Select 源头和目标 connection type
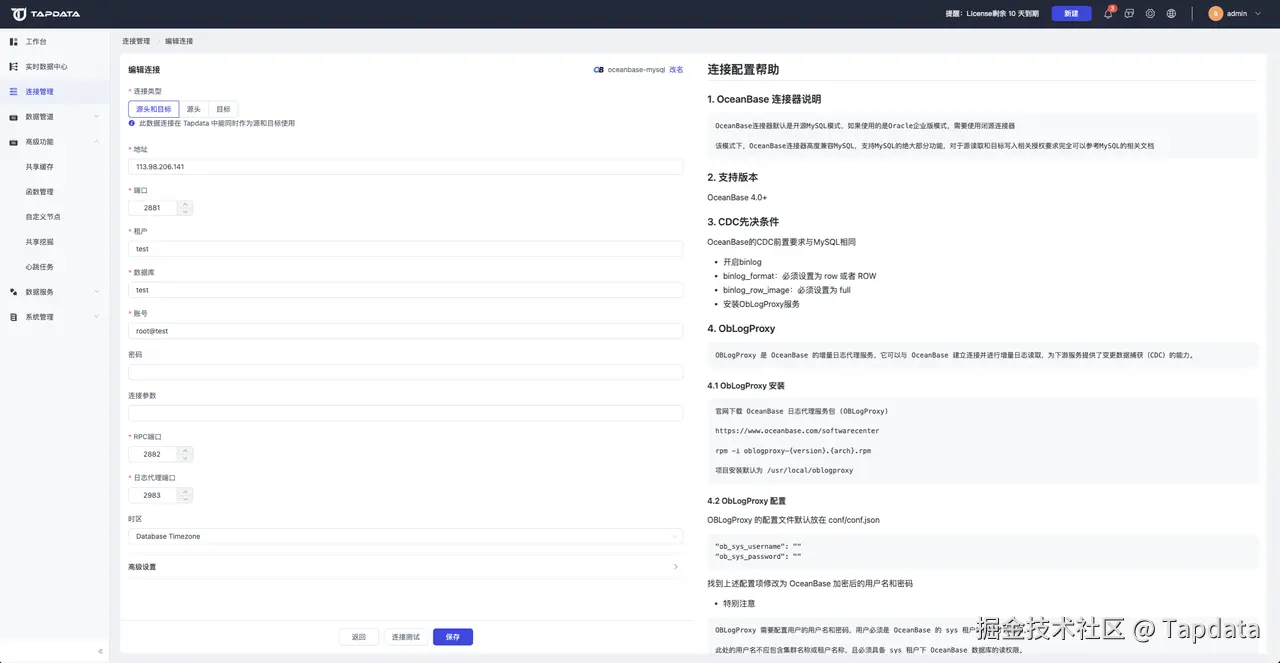1280x663 pixels. [154, 109]
